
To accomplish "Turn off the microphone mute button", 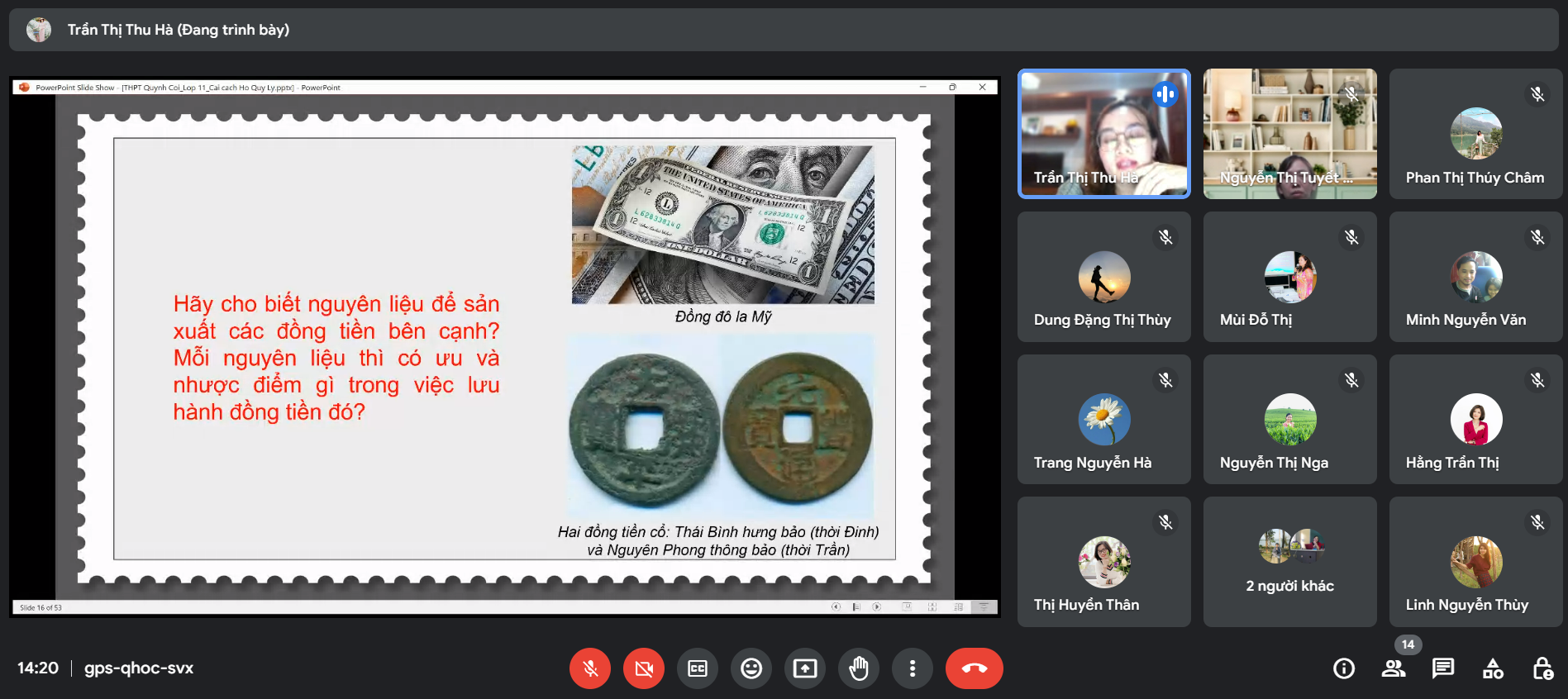I will tap(590, 668).
